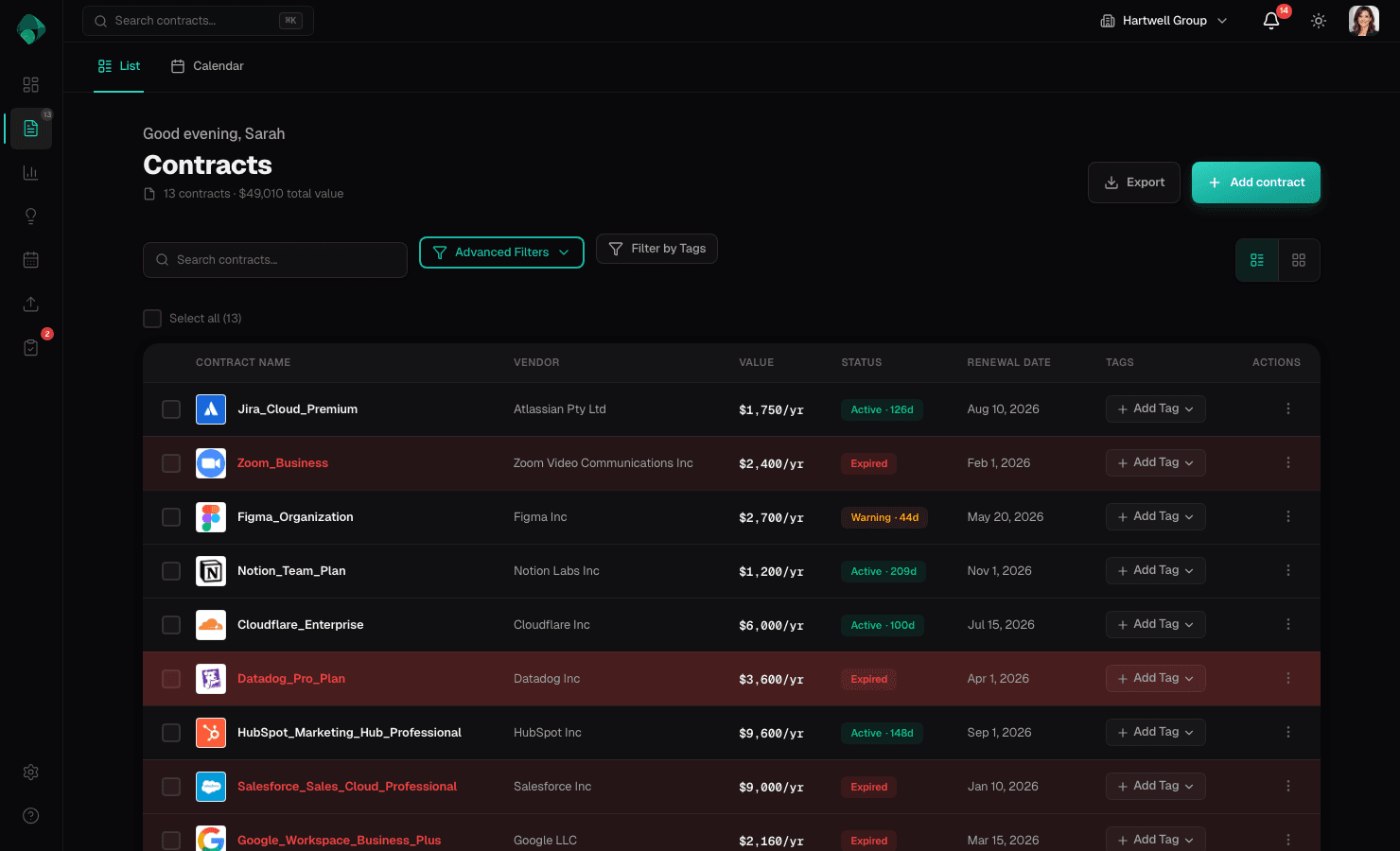Click the upload icon in sidebar
This screenshot has width=1400, height=851.
click(x=30, y=304)
